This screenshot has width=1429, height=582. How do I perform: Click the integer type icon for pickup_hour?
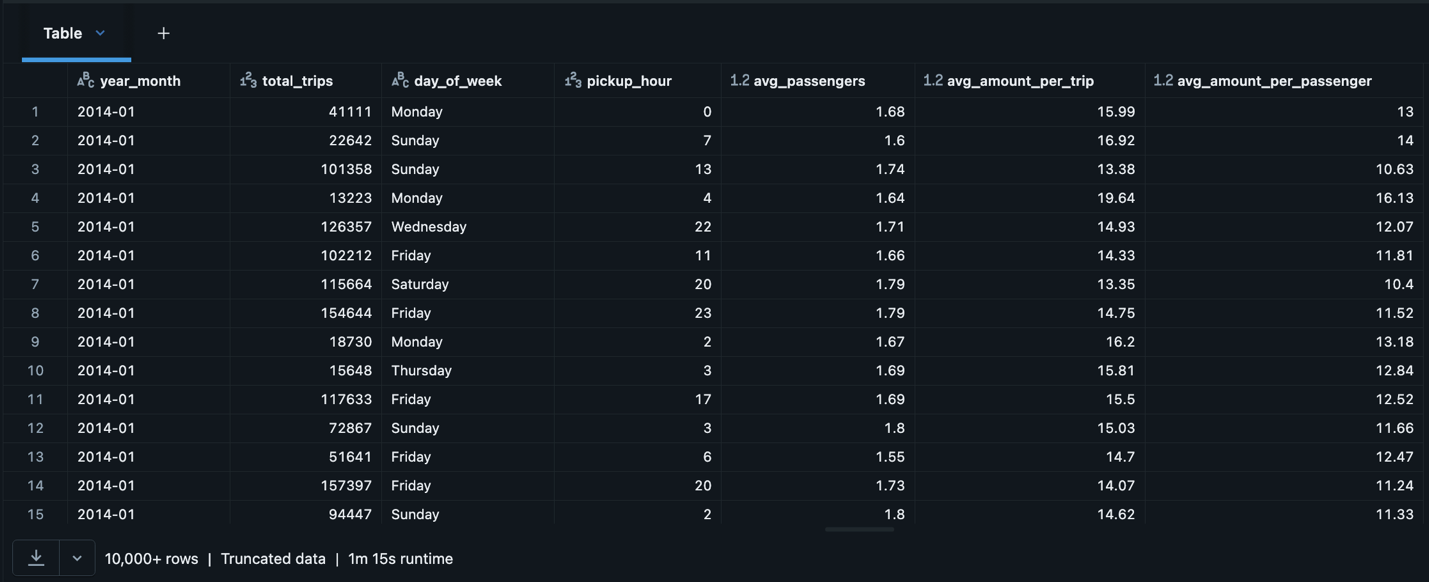pyautogui.click(x=573, y=80)
